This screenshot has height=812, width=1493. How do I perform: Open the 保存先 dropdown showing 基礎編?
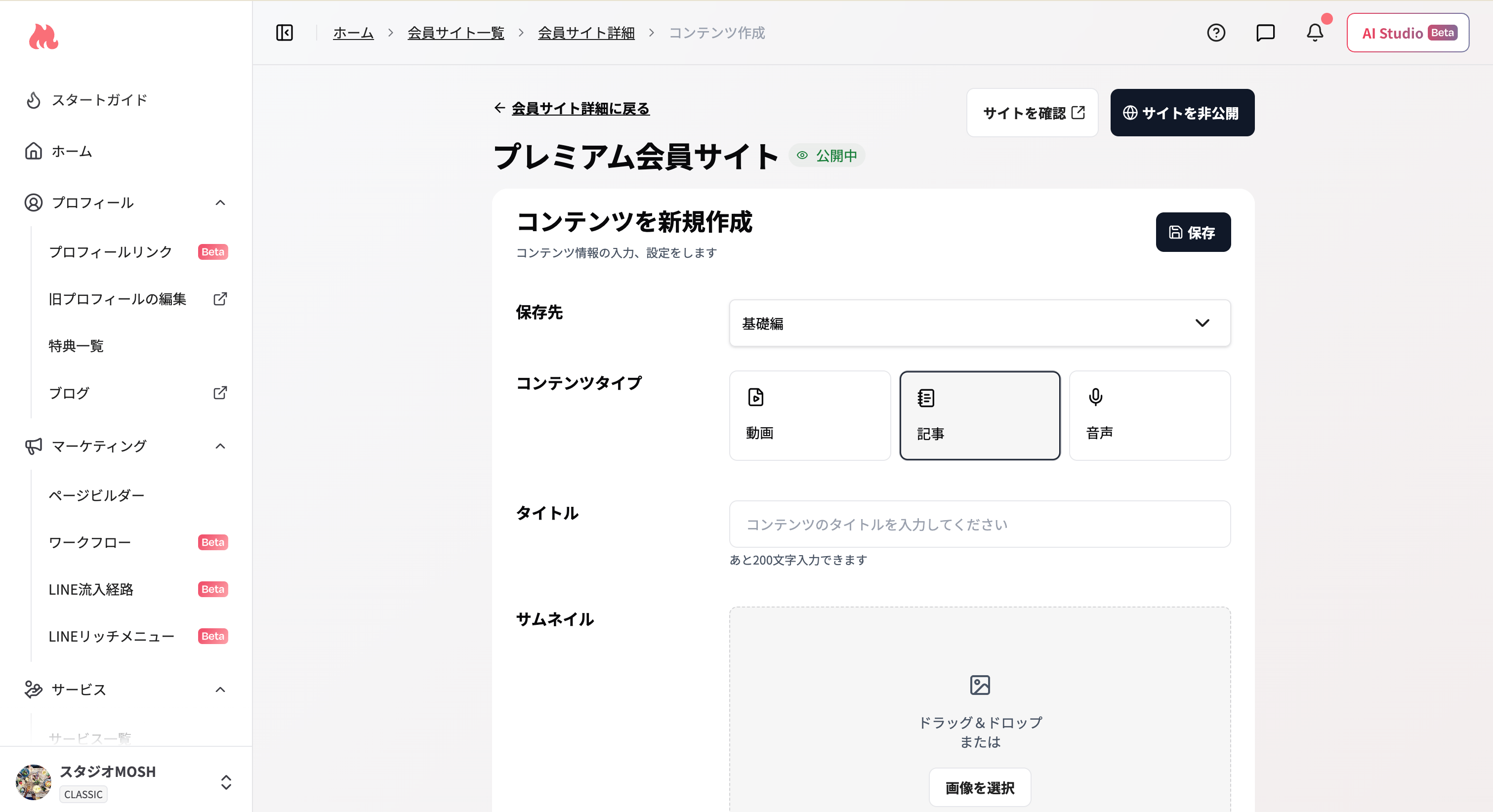[980, 324]
